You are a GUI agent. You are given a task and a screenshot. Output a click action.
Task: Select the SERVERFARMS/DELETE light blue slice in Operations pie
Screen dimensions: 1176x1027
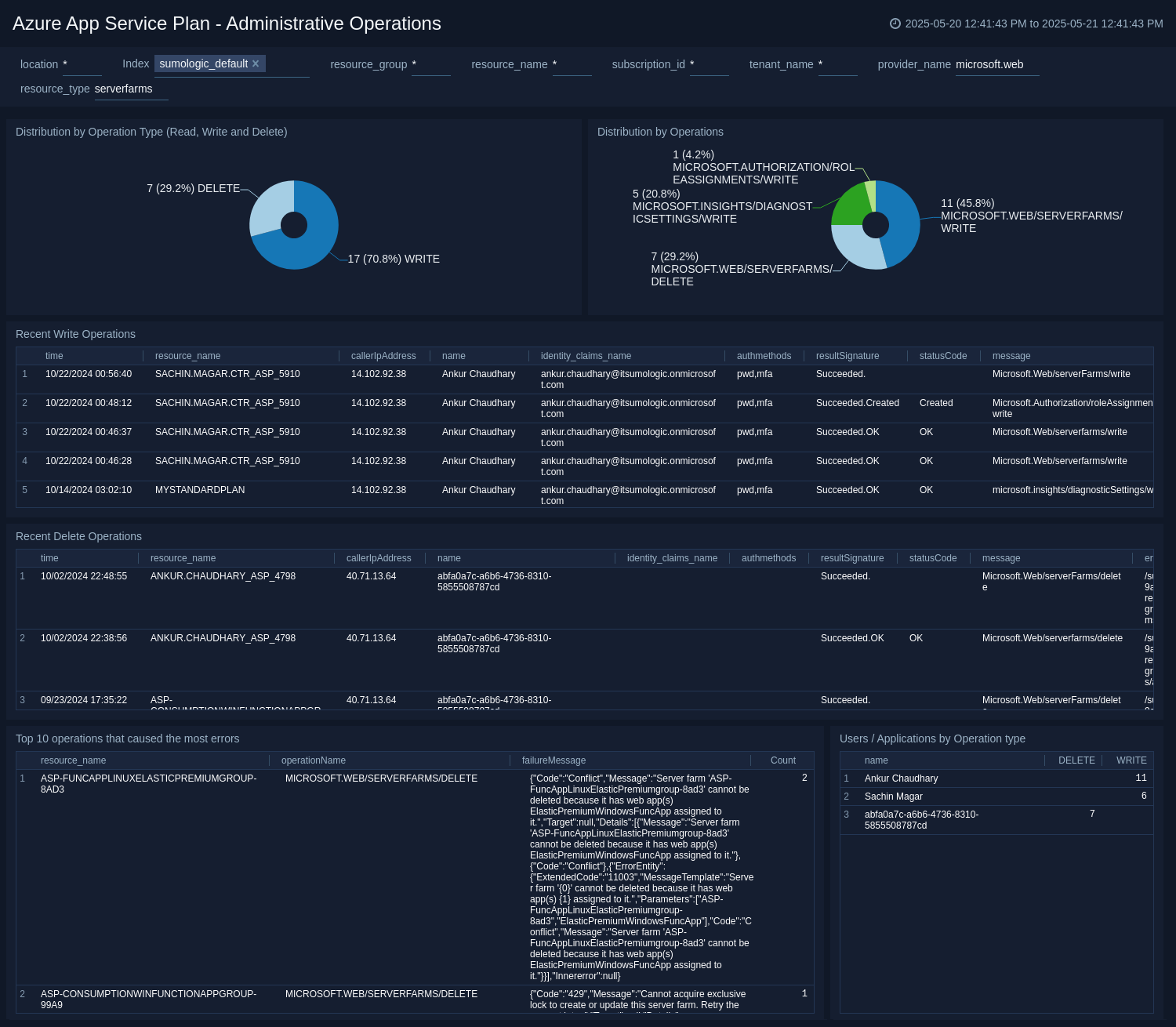coord(856,245)
